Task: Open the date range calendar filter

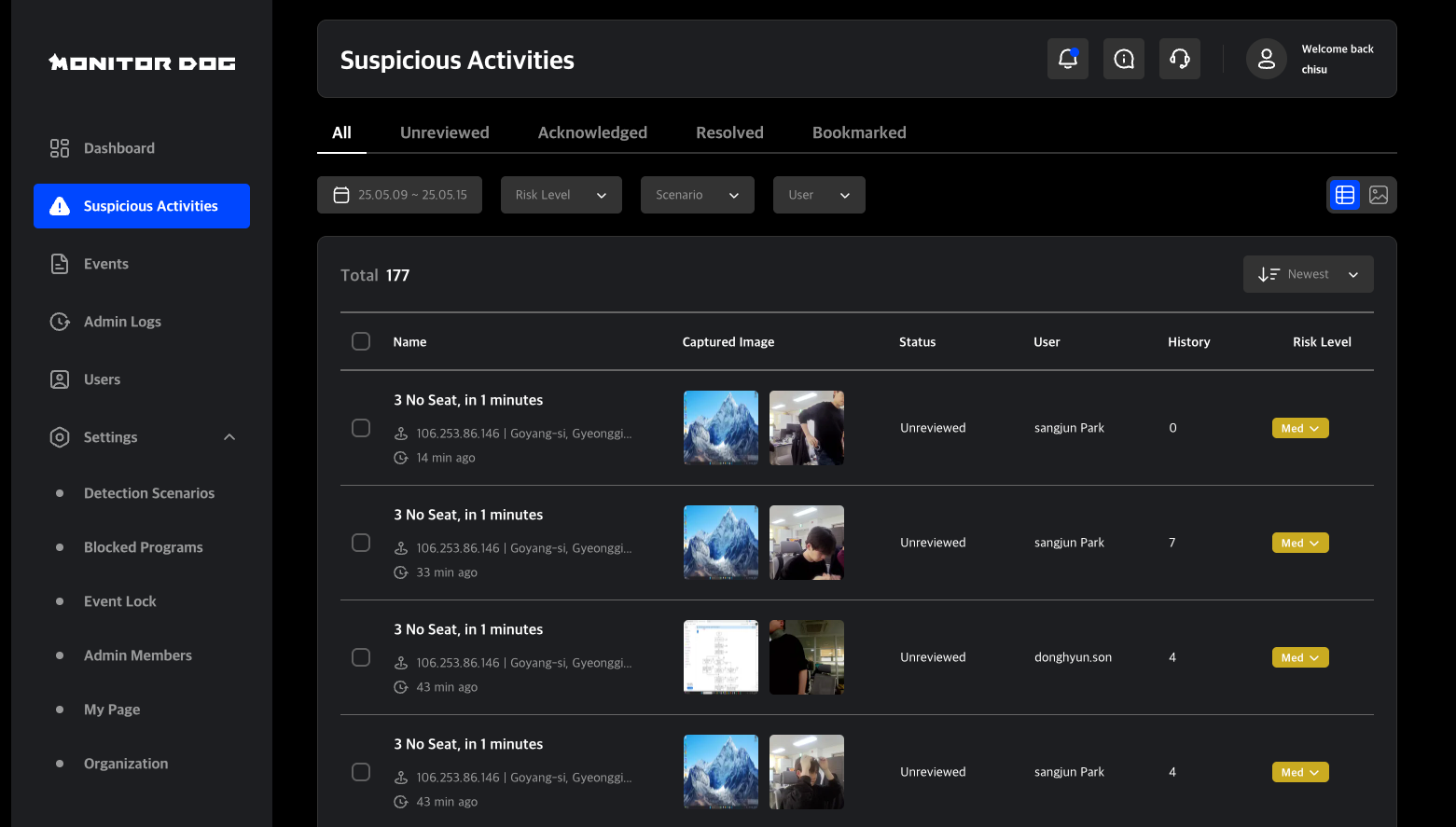Action: [x=399, y=195]
